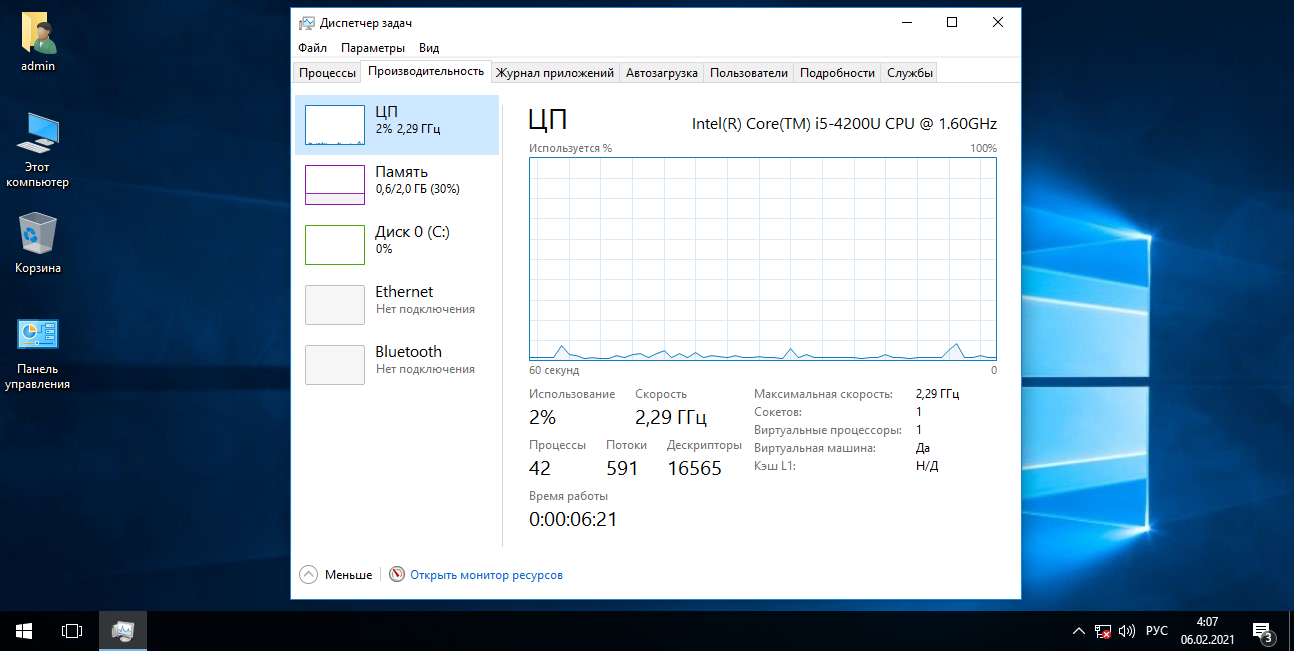
Task: Select the Этот компьютер desktop icon
Action: [x=38, y=150]
